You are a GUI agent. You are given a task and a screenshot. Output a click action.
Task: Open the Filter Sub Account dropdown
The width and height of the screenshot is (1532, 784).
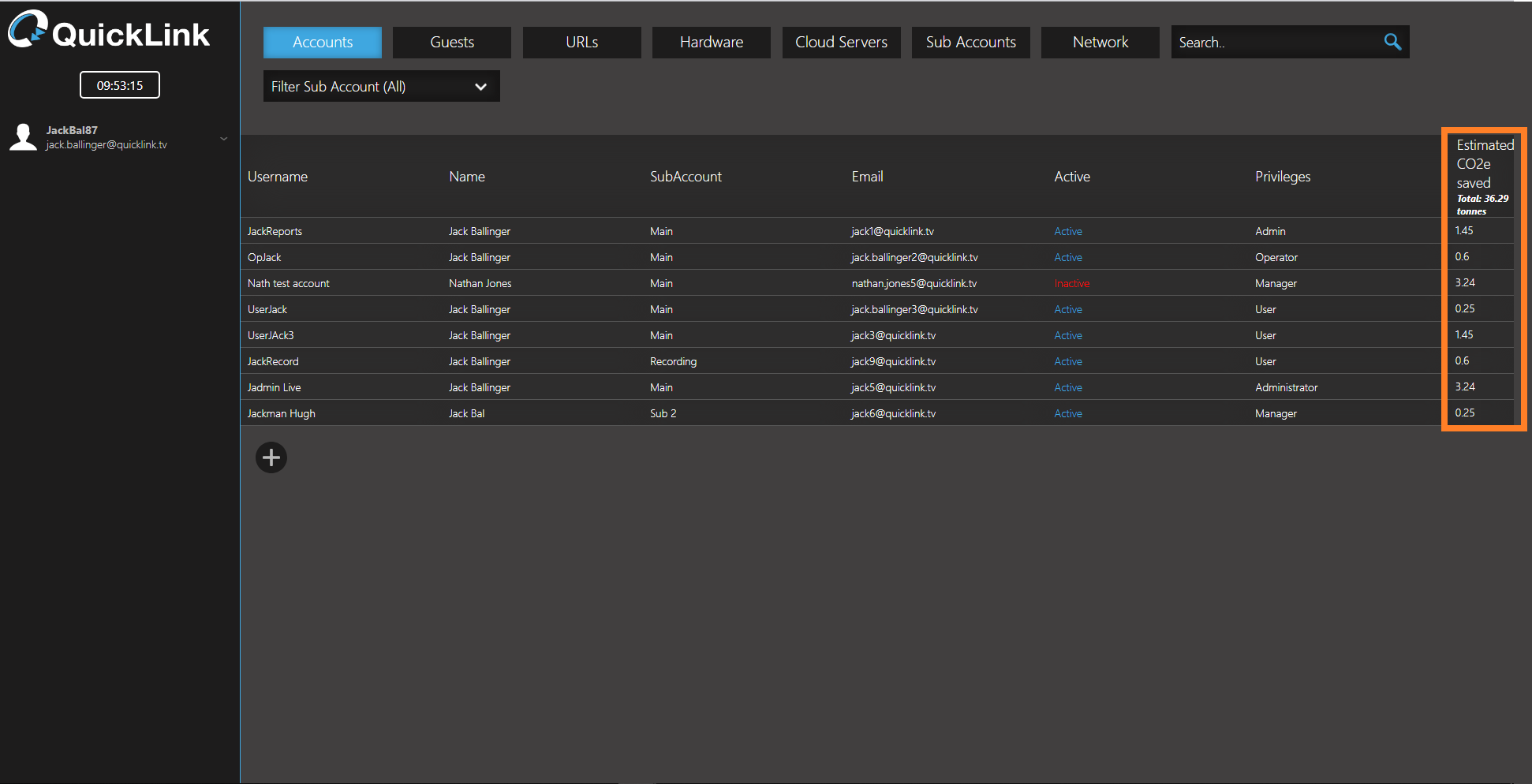tap(381, 87)
